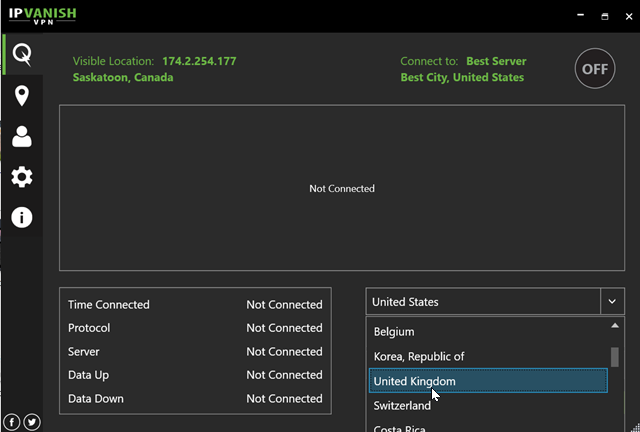This screenshot has width=640, height=432.
Task: Open the settings gear tab
Action: tap(22, 177)
